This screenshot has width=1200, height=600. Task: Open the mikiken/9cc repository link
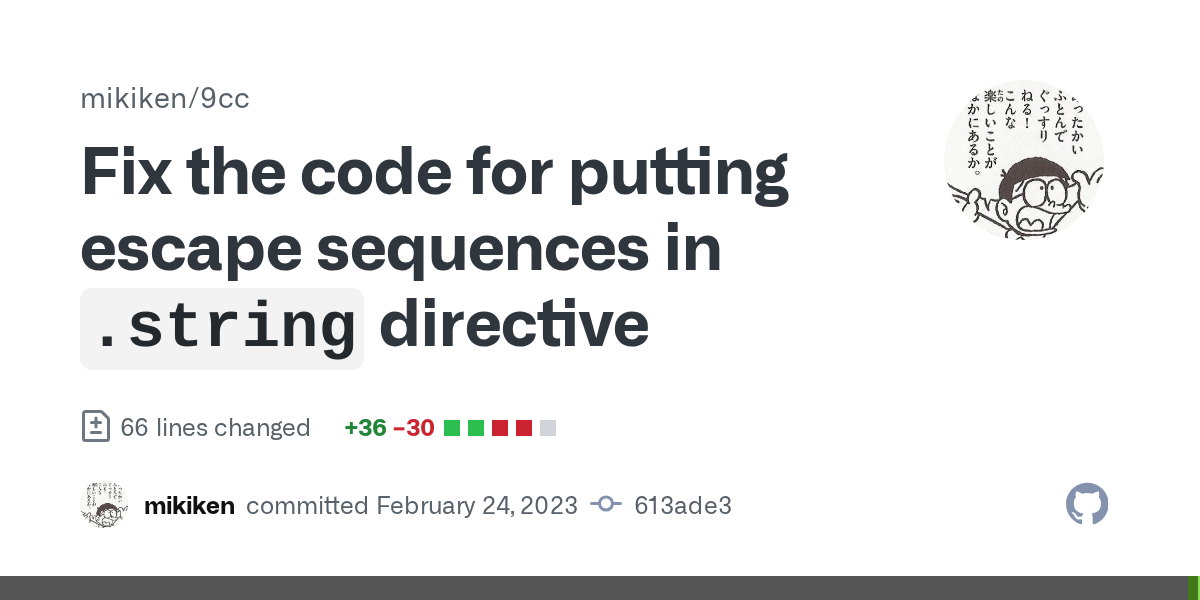(x=165, y=99)
